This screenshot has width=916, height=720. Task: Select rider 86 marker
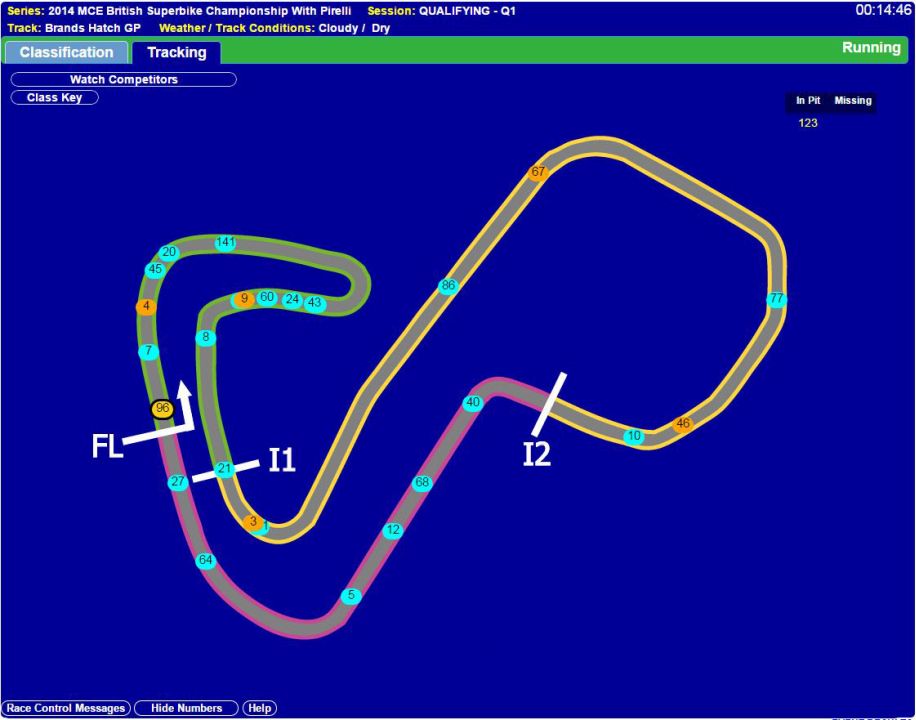(x=448, y=286)
